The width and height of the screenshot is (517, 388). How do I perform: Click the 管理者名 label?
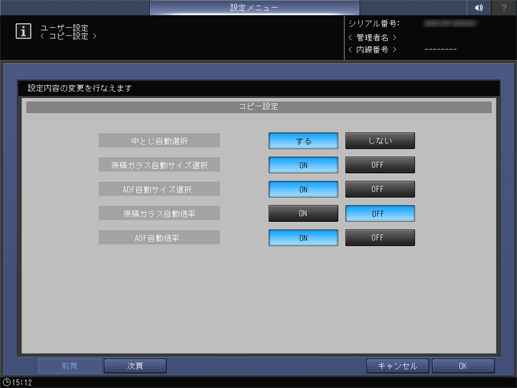[372, 37]
